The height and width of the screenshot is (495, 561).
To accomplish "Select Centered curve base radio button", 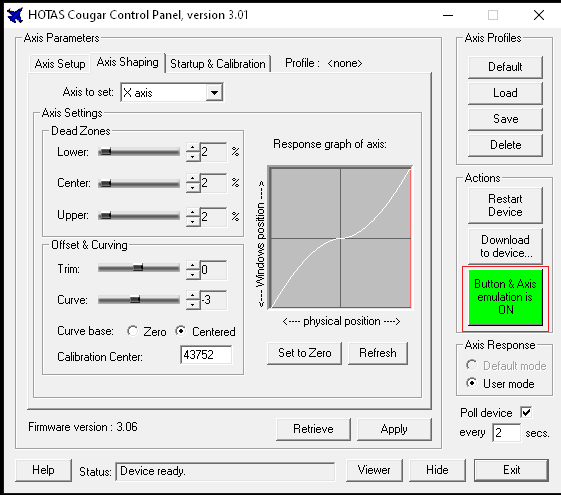I will point(181,331).
